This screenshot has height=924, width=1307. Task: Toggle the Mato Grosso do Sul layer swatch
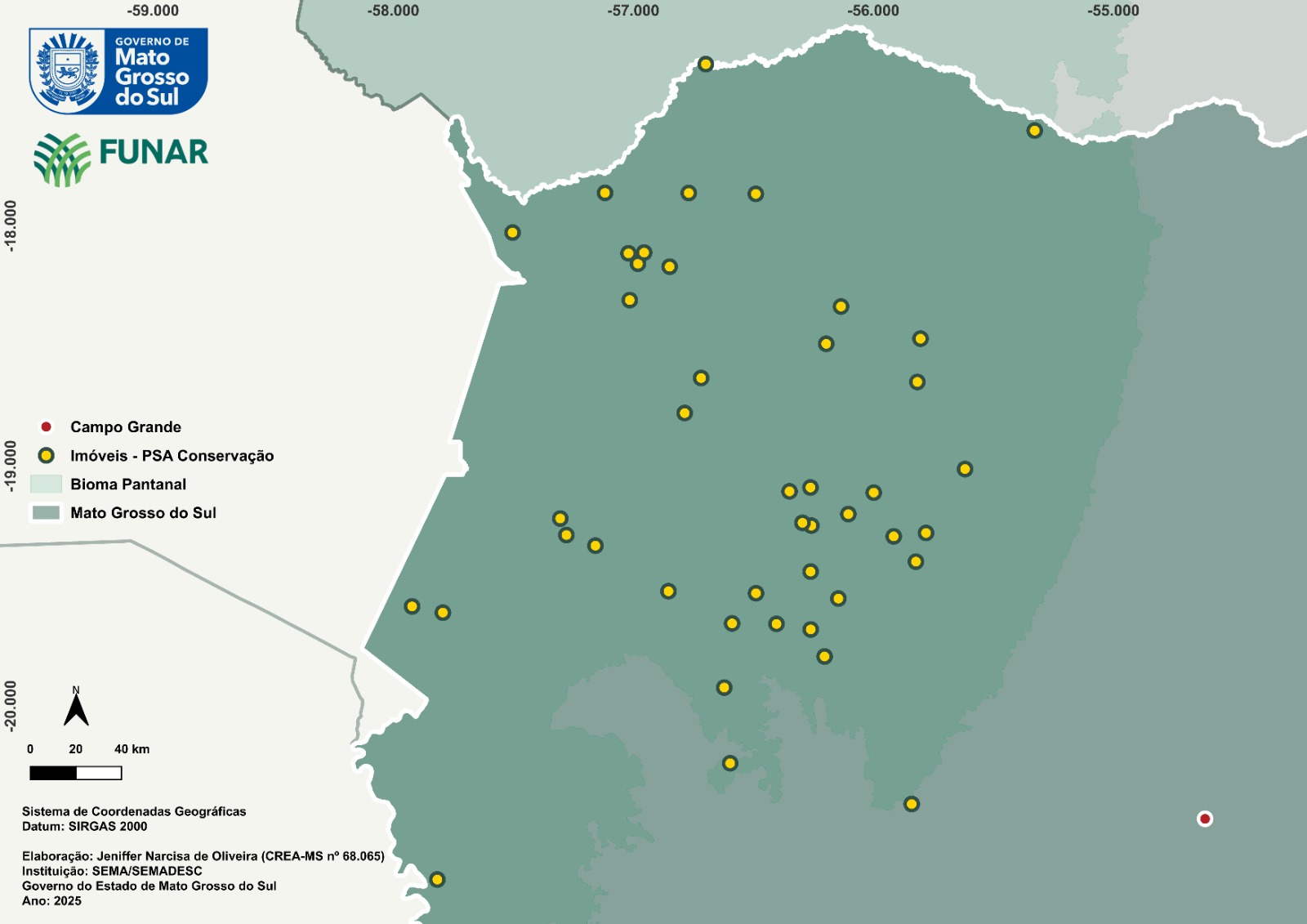pyautogui.click(x=46, y=514)
